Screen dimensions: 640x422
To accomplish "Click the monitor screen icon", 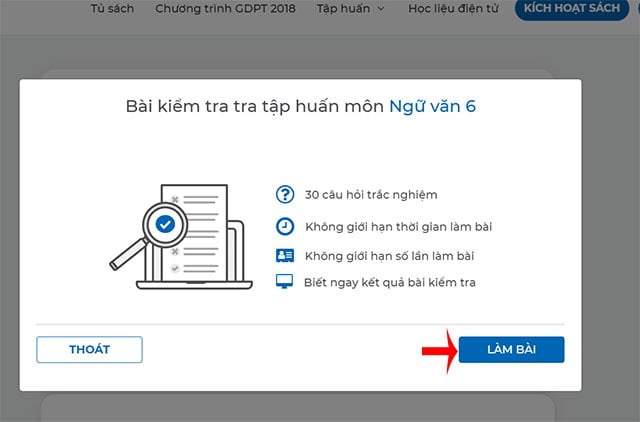I will coord(284,282).
